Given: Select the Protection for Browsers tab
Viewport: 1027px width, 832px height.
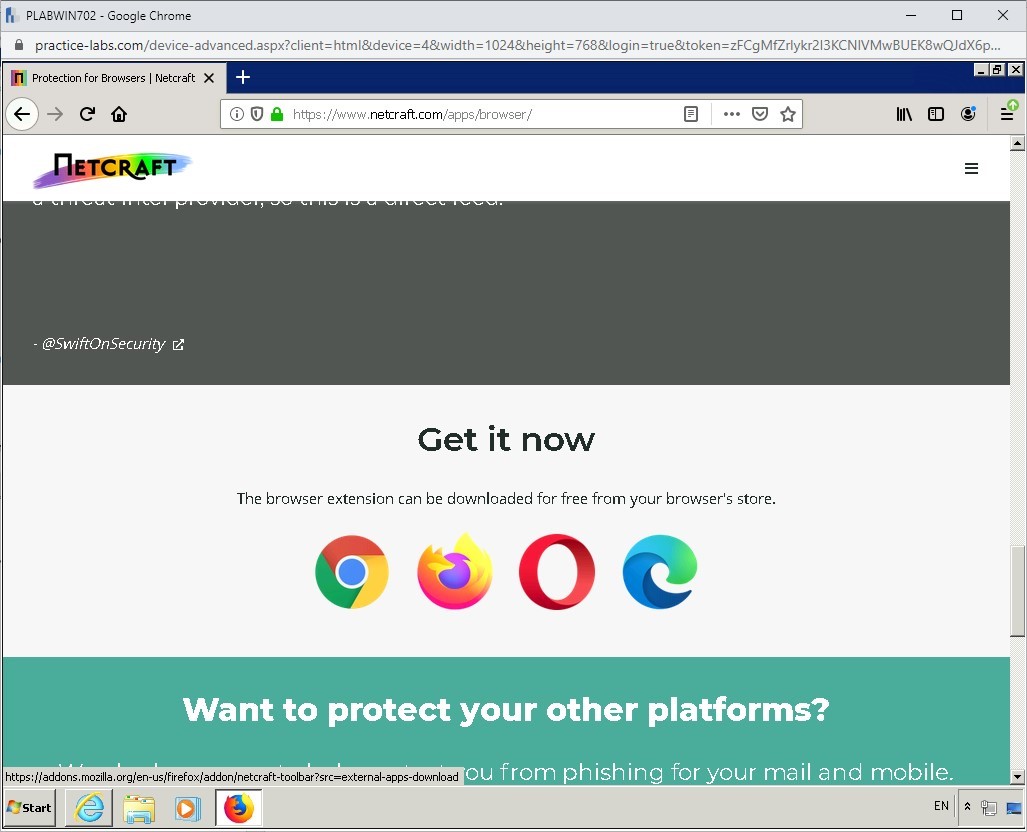Looking at the screenshot, I should [x=104, y=78].
